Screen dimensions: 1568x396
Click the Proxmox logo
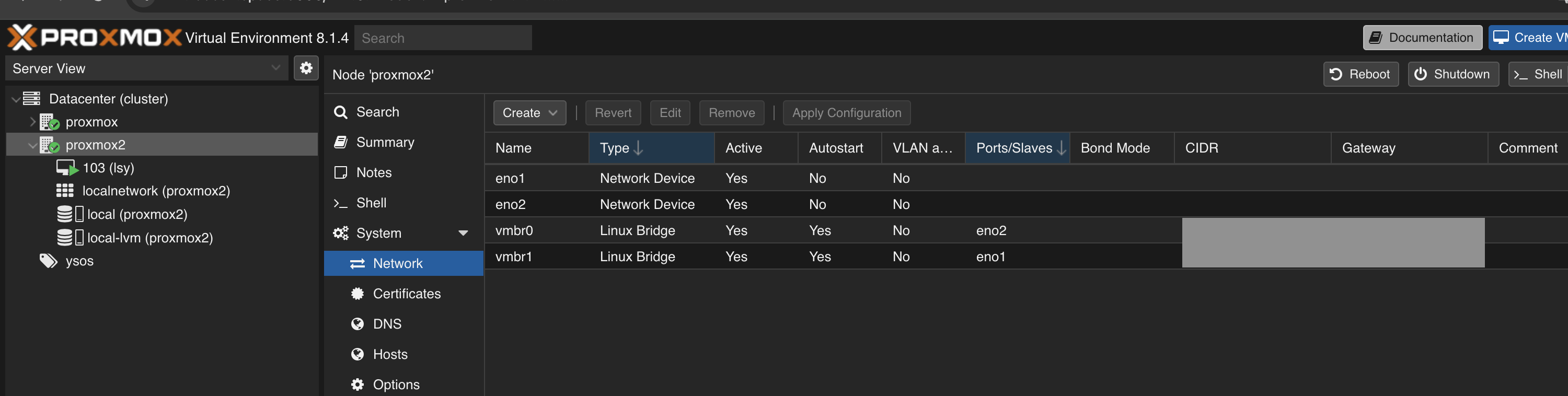95,38
